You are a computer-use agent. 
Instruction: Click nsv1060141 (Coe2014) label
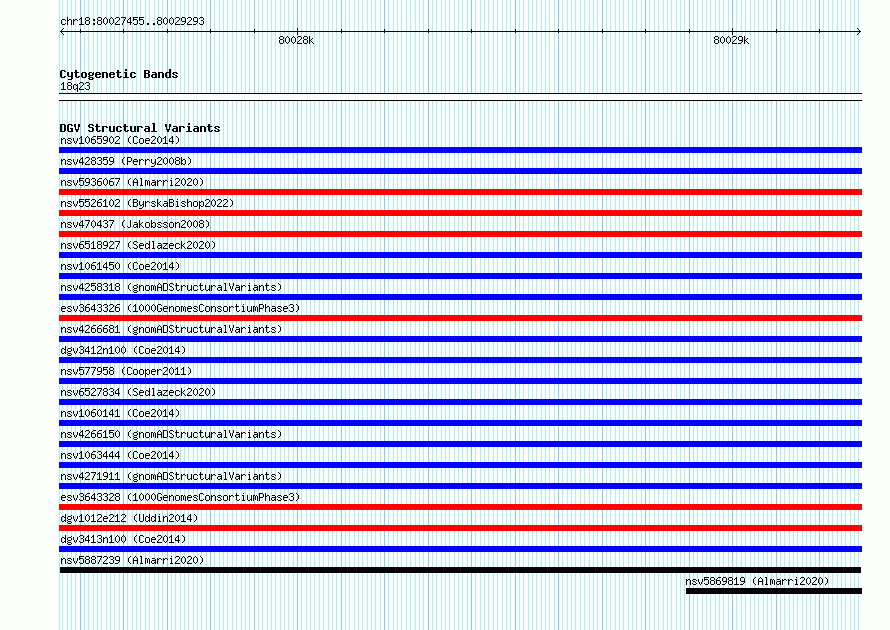coord(120,413)
